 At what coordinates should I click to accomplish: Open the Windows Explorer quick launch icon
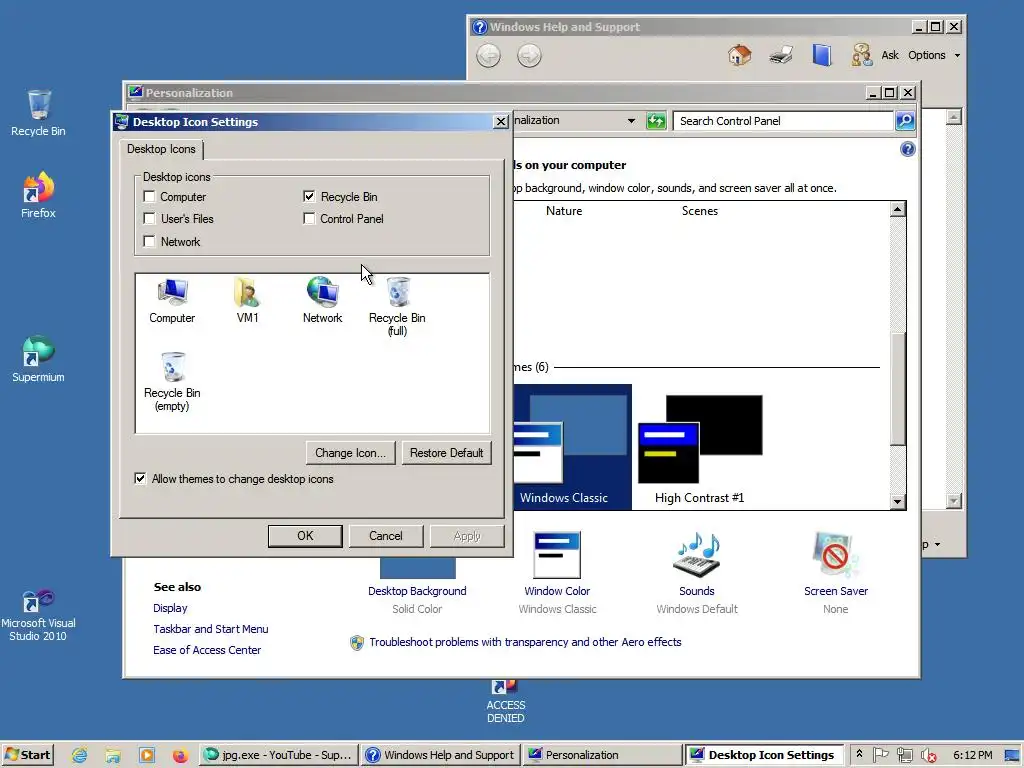point(113,755)
